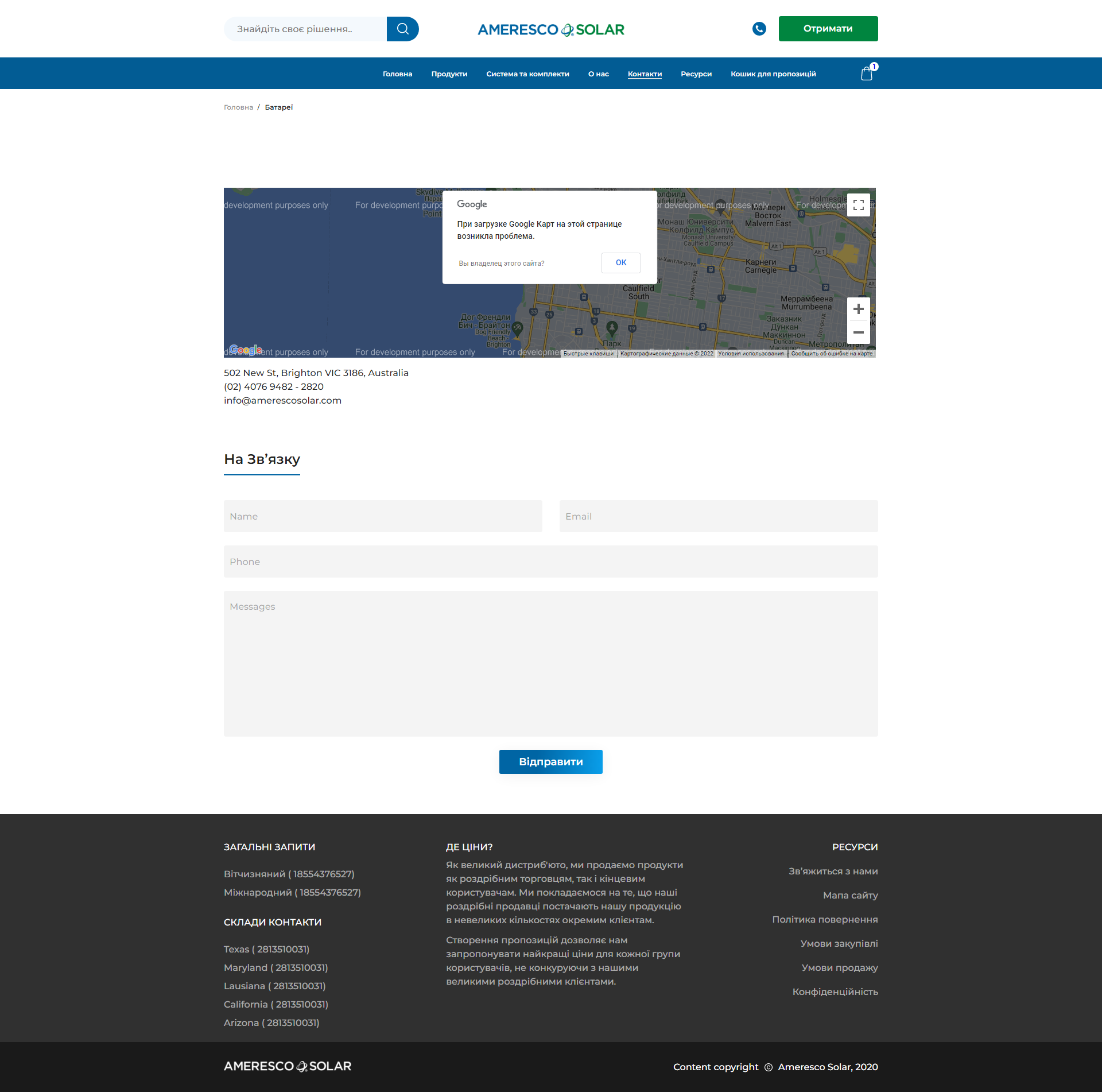Submit form with Відправити button
The image size is (1102, 1092).
pyautogui.click(x=551, y=762)
